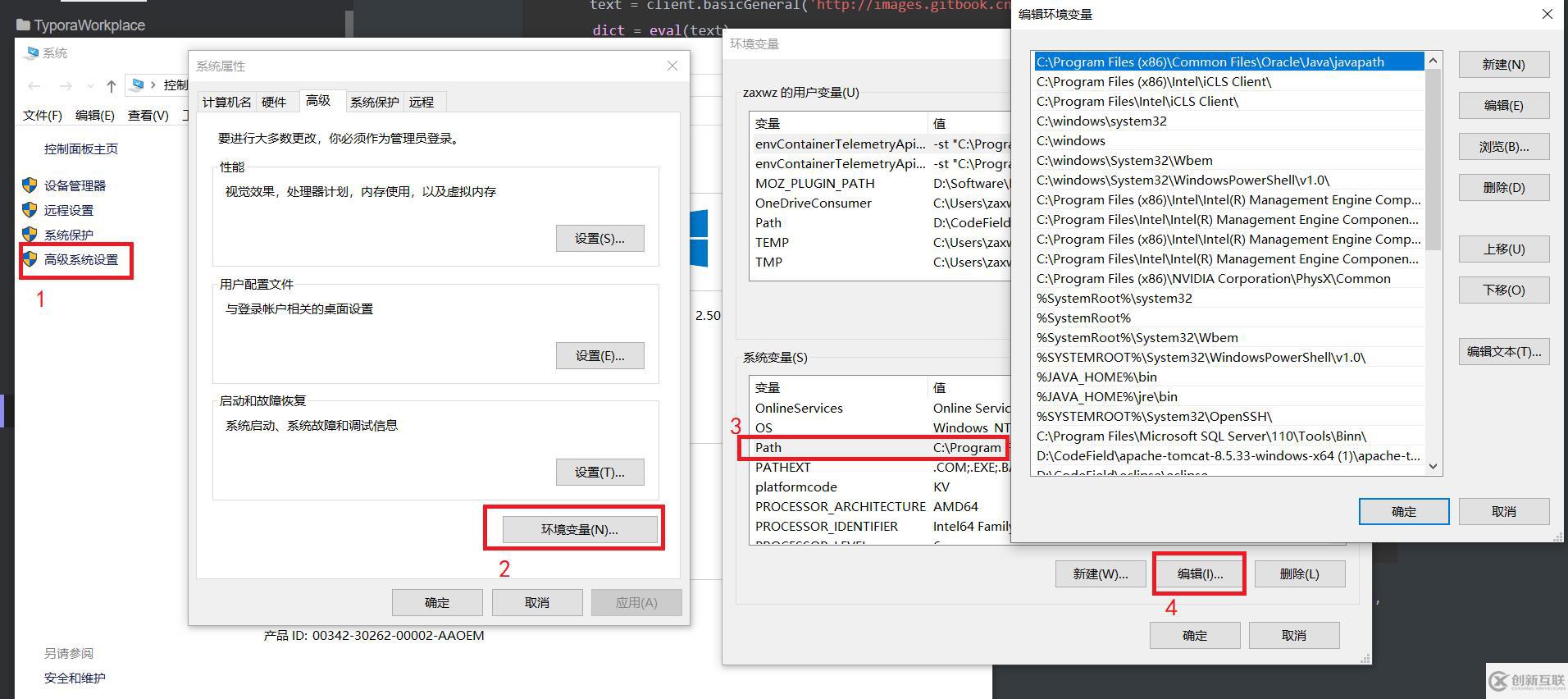Click the shield icon beside 设备管理器
The width and height of the screenshot is (1568, 699).
point(30,185)
